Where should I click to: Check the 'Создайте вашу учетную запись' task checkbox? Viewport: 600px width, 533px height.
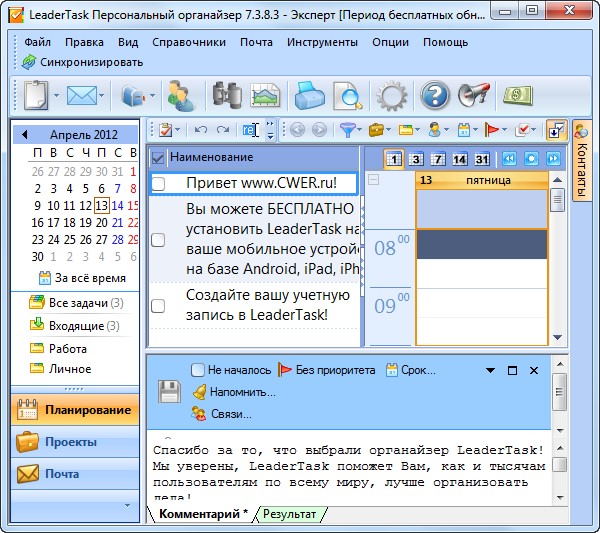coord(158,306)
